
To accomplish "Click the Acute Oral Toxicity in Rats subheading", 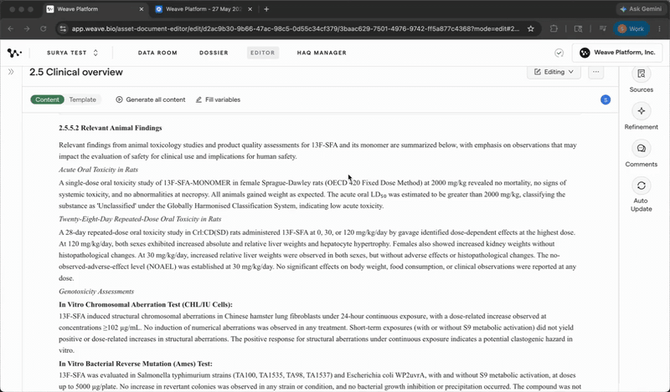I will pos(98,169).
